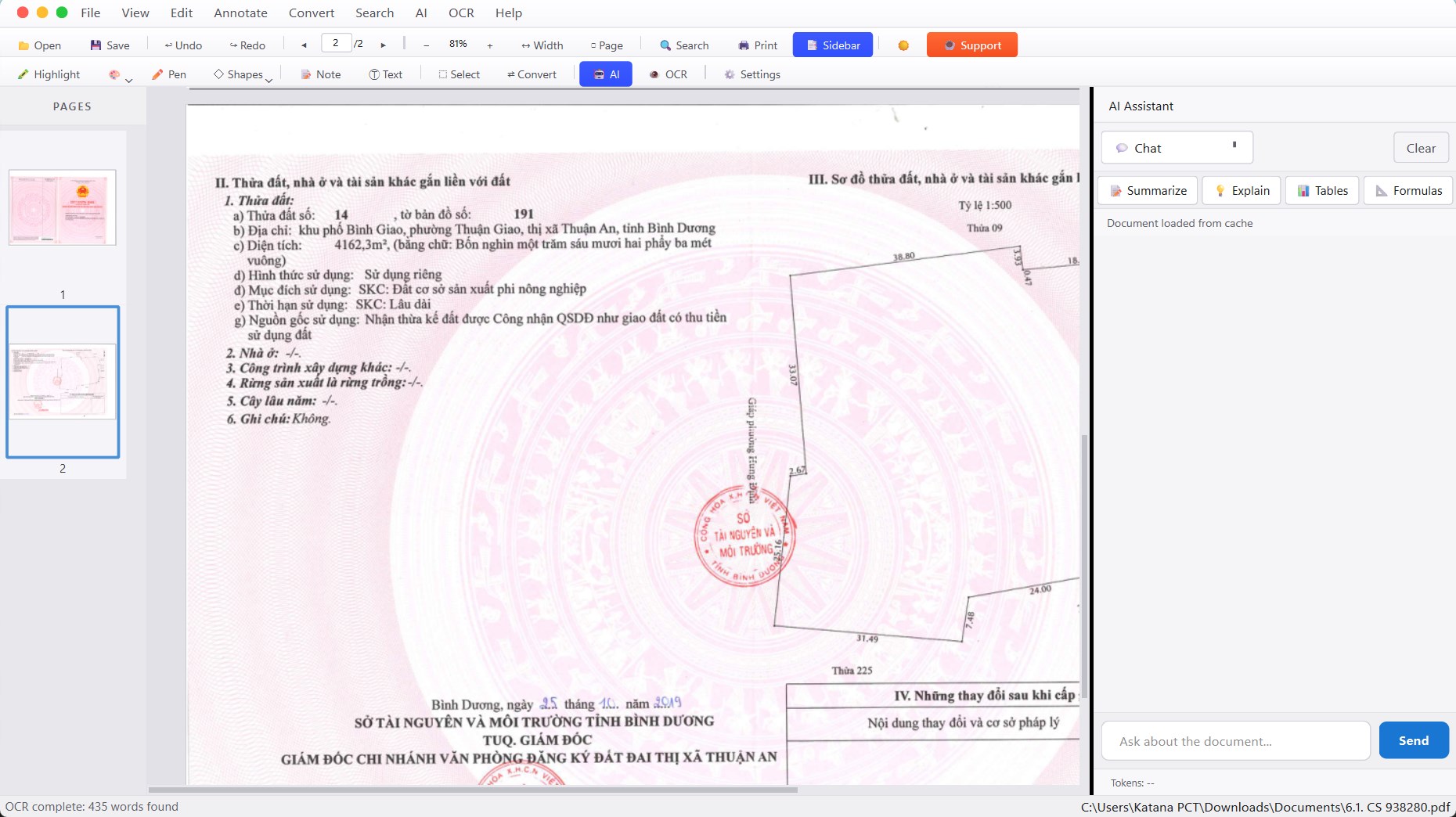
Task: Go to the previous page arrow
Action: (x=304, y=45)
